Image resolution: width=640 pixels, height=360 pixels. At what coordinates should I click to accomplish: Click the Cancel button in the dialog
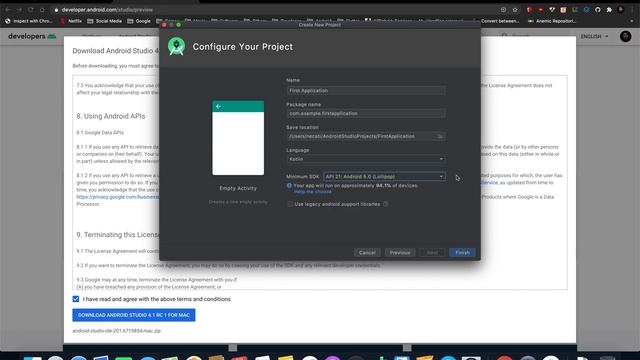367,253
